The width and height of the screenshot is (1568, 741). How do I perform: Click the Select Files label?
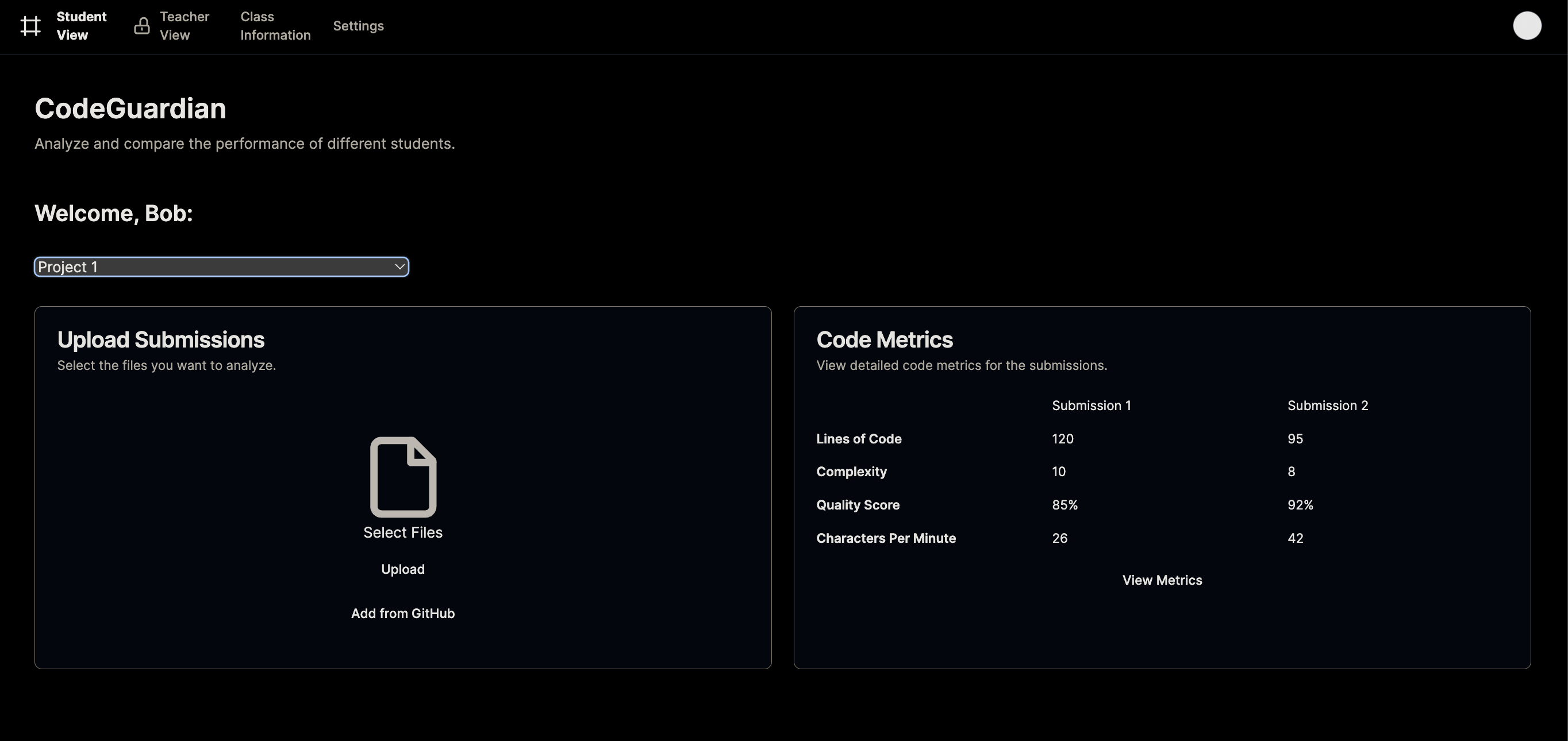(x=402, y=532)
